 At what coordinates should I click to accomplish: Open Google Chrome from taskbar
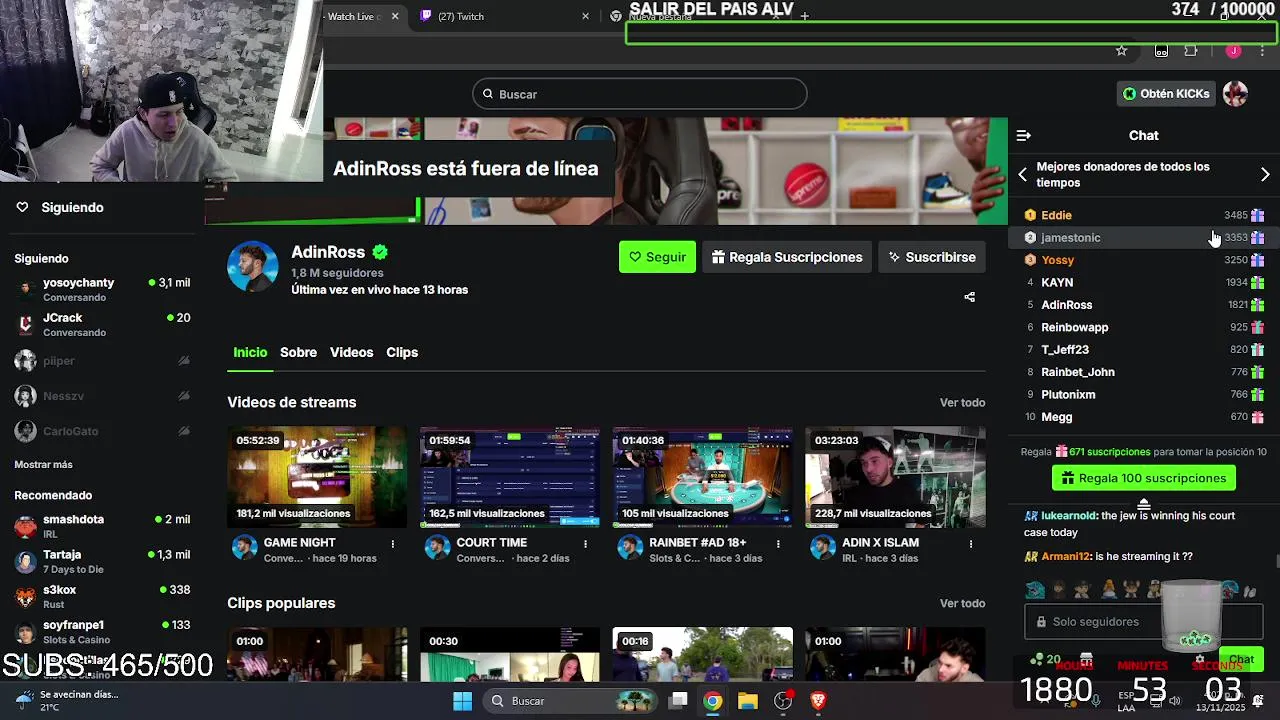click(712, 701)
